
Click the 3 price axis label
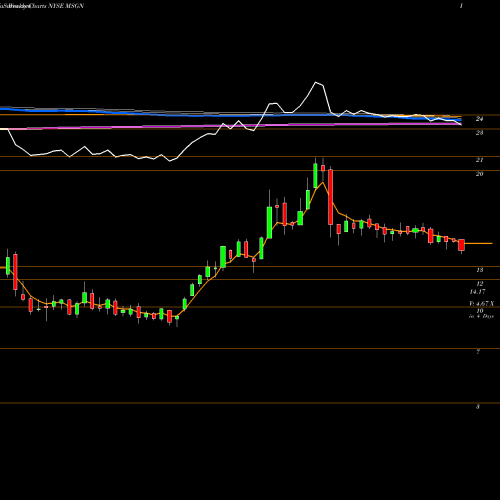coord(478,407)
